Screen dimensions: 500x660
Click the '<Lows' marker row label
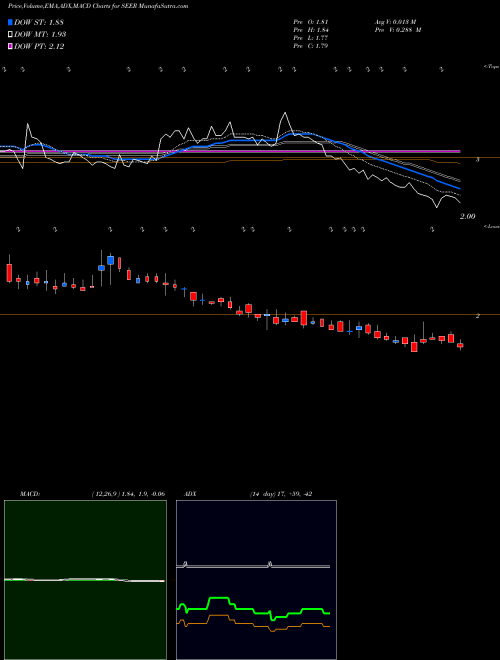[x=491, y=226]
